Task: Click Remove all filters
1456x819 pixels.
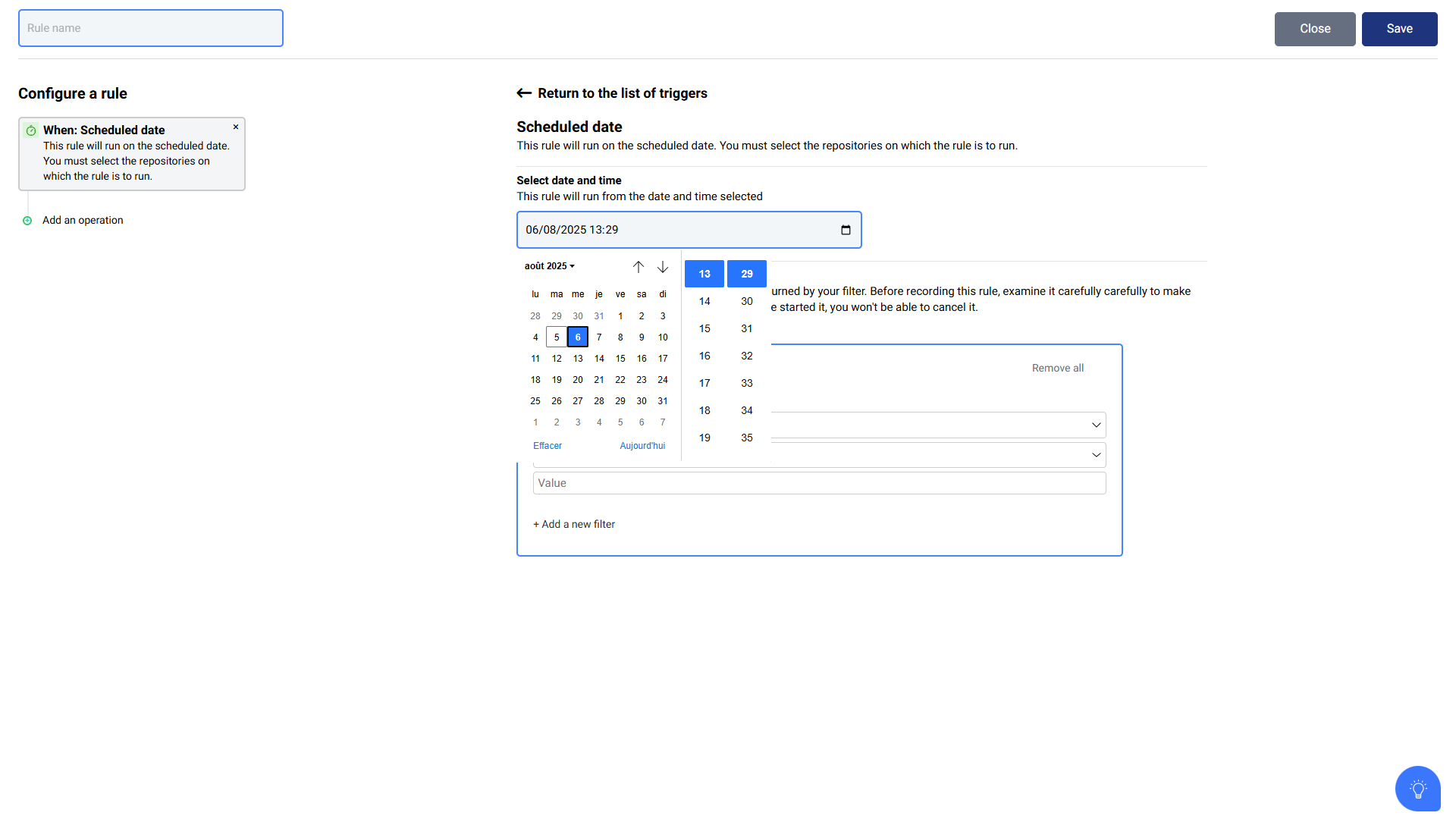Action: coord(1057,368)
